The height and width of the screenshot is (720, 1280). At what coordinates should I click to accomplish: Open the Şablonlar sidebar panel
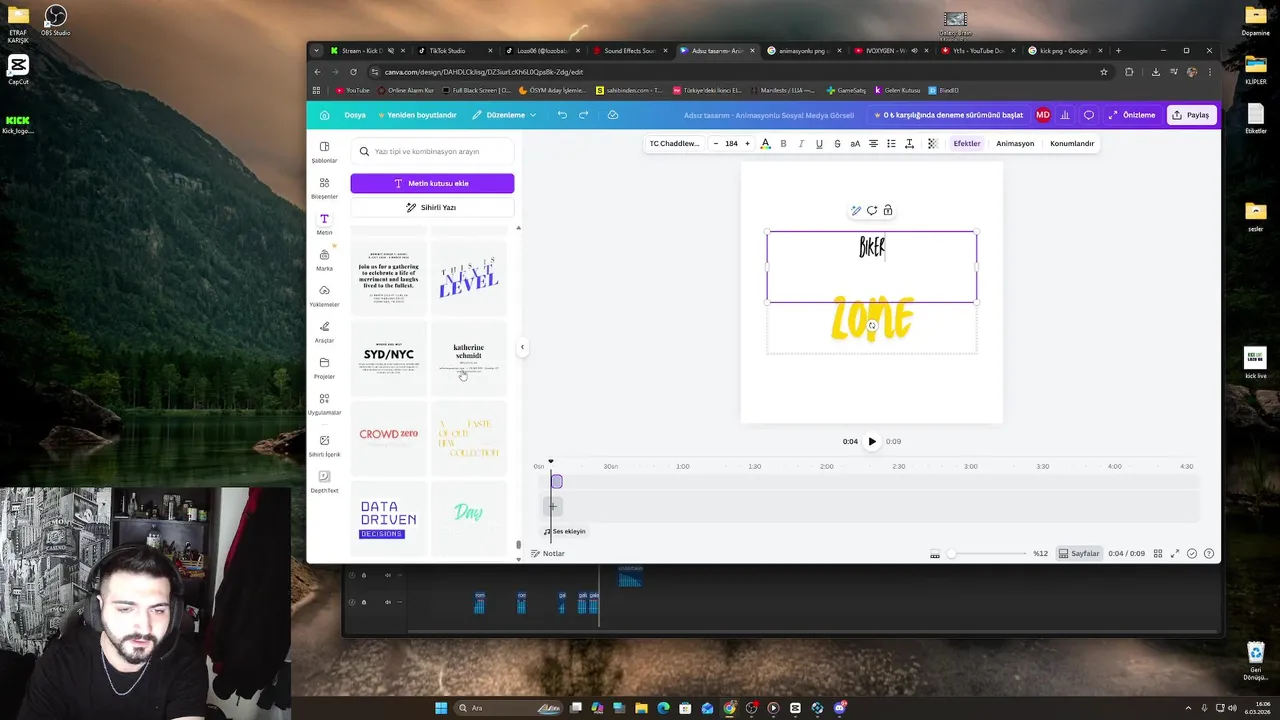click(x=324, y=152)
